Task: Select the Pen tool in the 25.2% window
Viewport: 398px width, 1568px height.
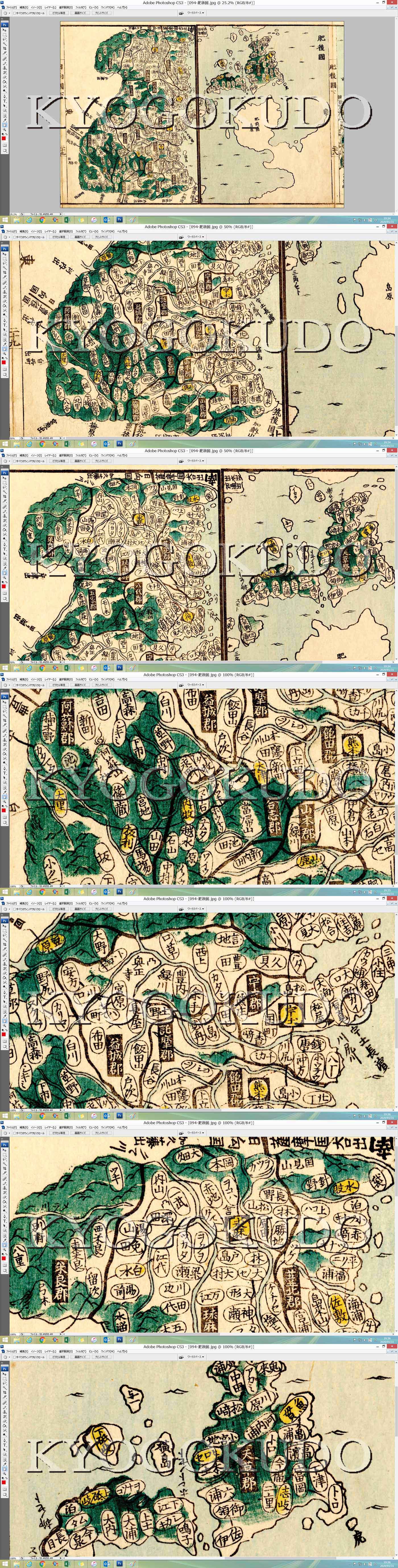Action: click(5, 97)
